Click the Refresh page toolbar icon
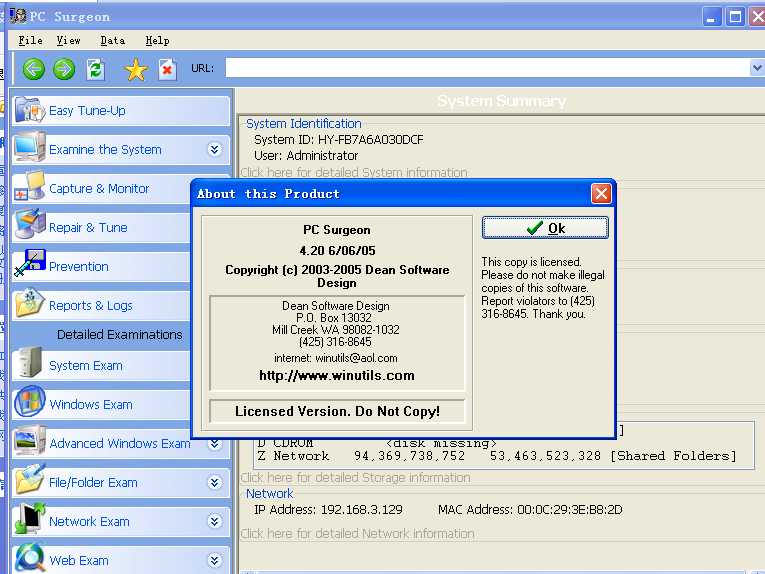The image size is (765, 574). pos(95,69)
